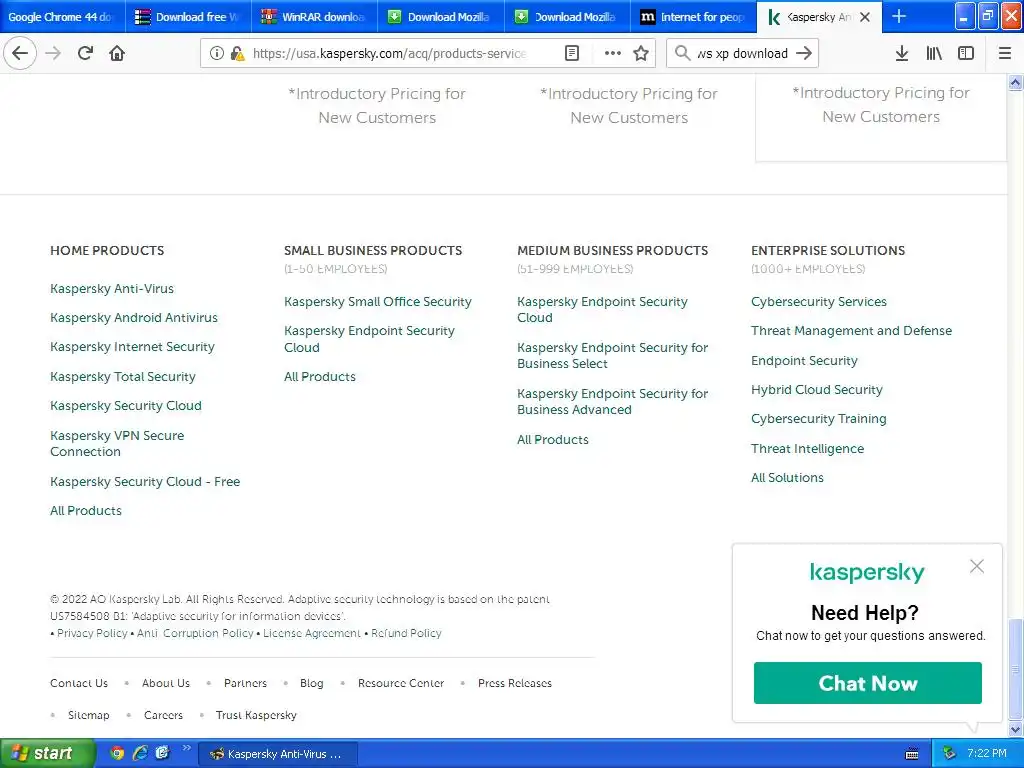1024x768 pixels.
Task: Open Resource Center footer link
Action: pyautogui.click(x=401, y=683)
